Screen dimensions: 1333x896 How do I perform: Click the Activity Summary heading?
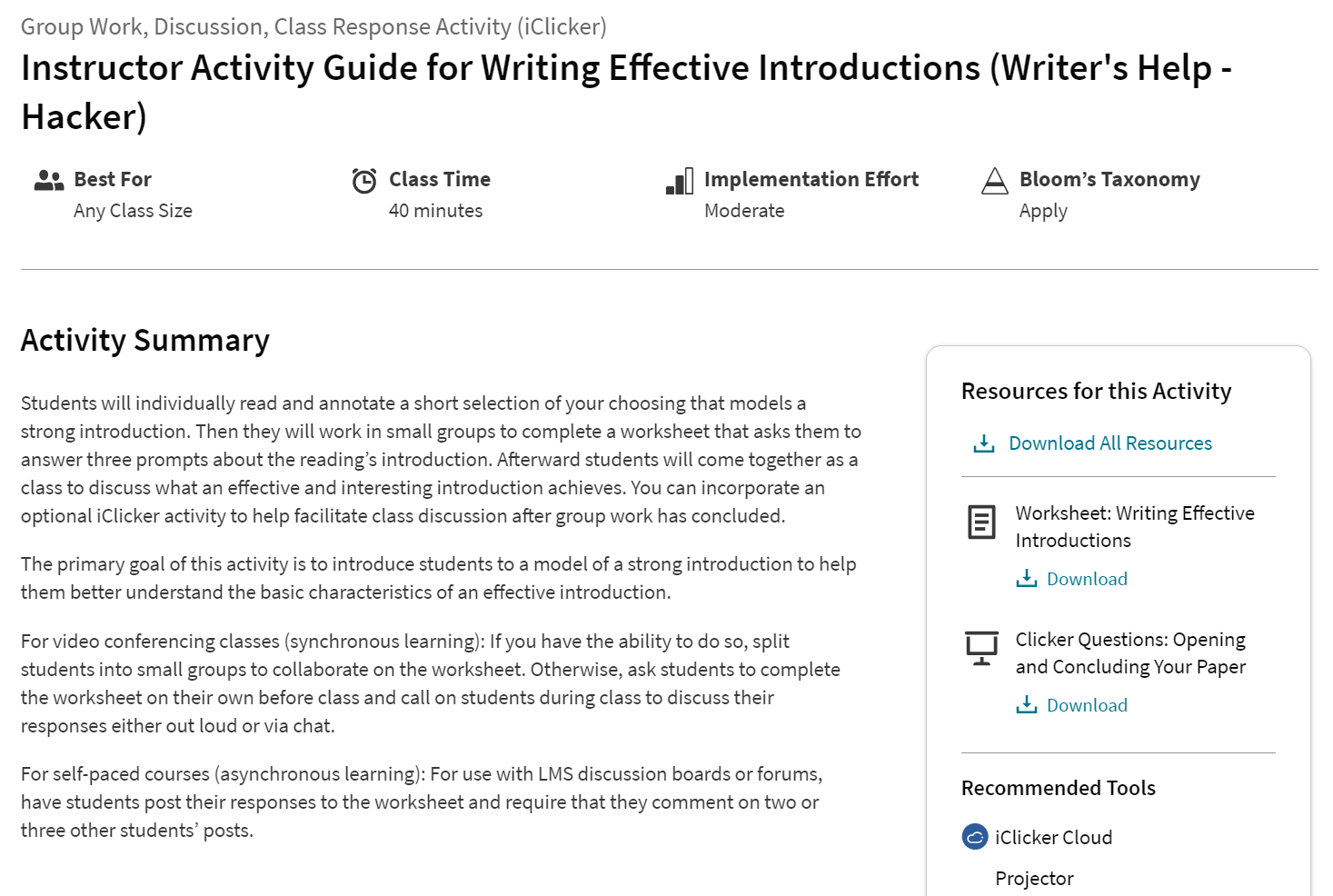tap(144, 340)
